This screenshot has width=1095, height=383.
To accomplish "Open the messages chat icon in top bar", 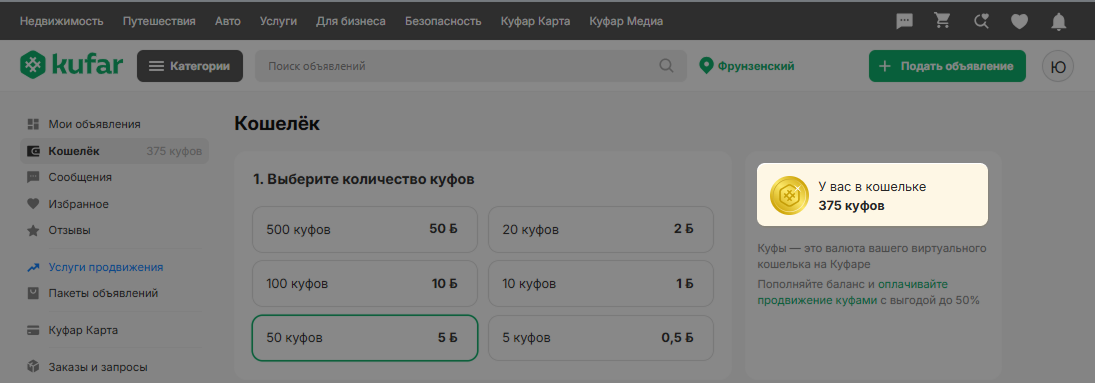I will click(904, 22).
